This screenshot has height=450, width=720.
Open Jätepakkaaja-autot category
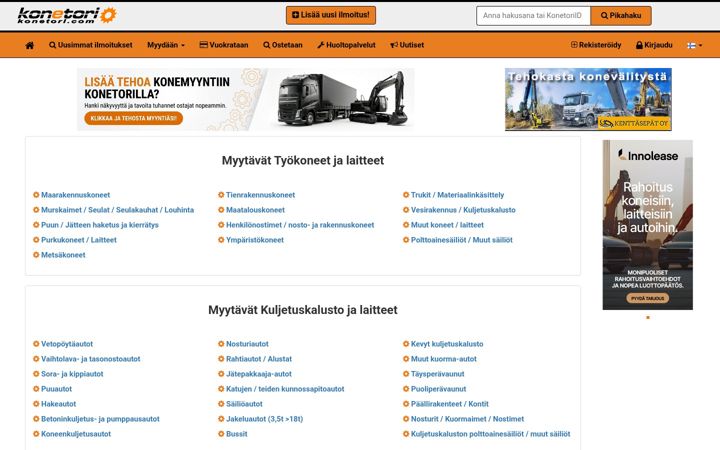pyautogui.click(x=259, y=374)
